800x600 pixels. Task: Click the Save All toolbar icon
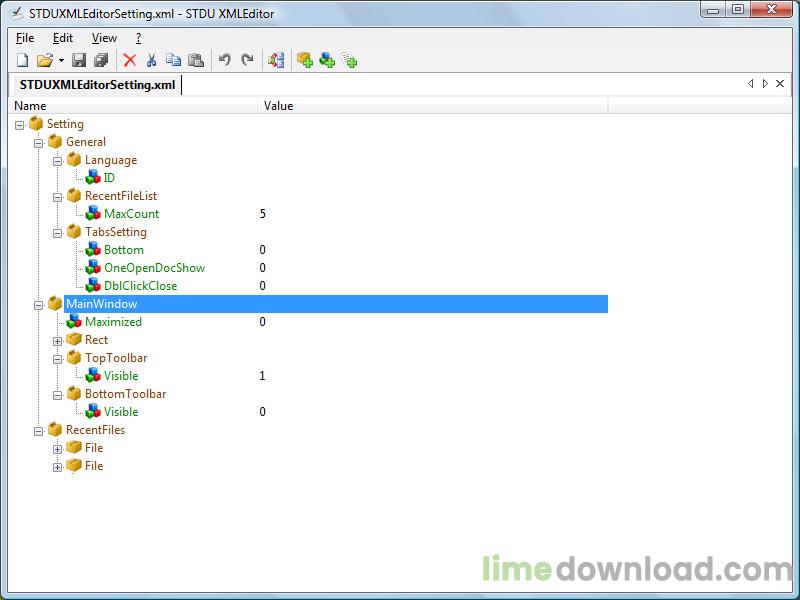coord(100,60)
